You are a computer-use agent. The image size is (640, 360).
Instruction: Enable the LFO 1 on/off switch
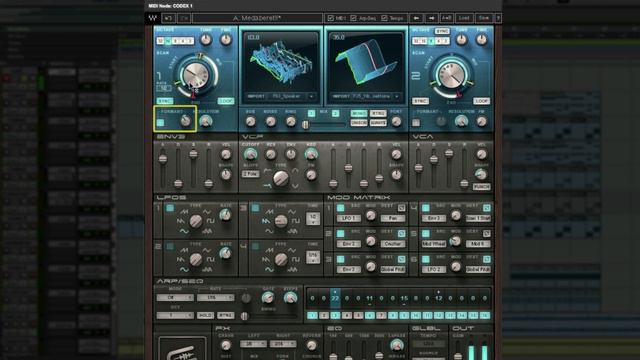(x=170, y=208)
